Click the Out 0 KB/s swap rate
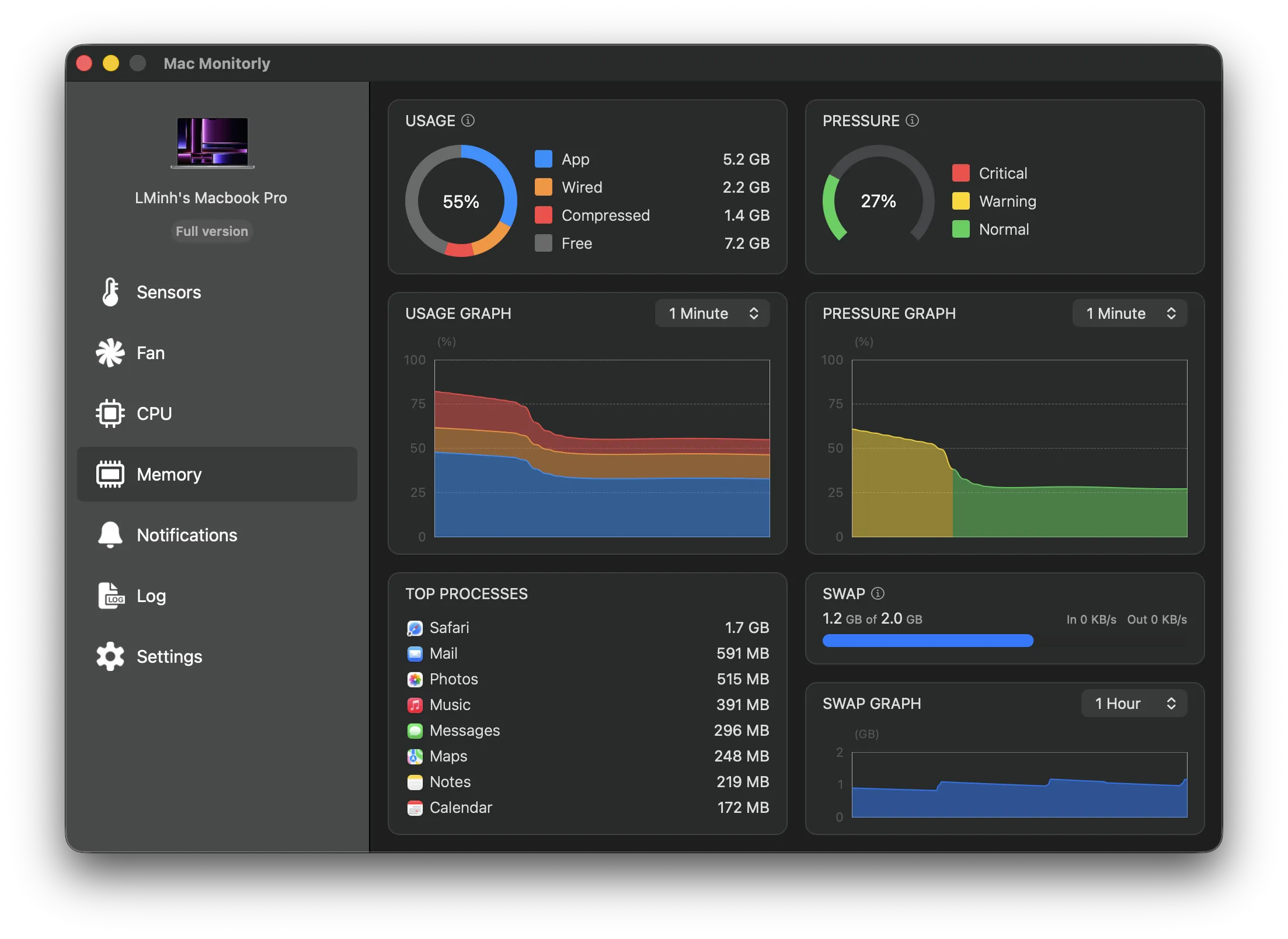 [1157, 619]
